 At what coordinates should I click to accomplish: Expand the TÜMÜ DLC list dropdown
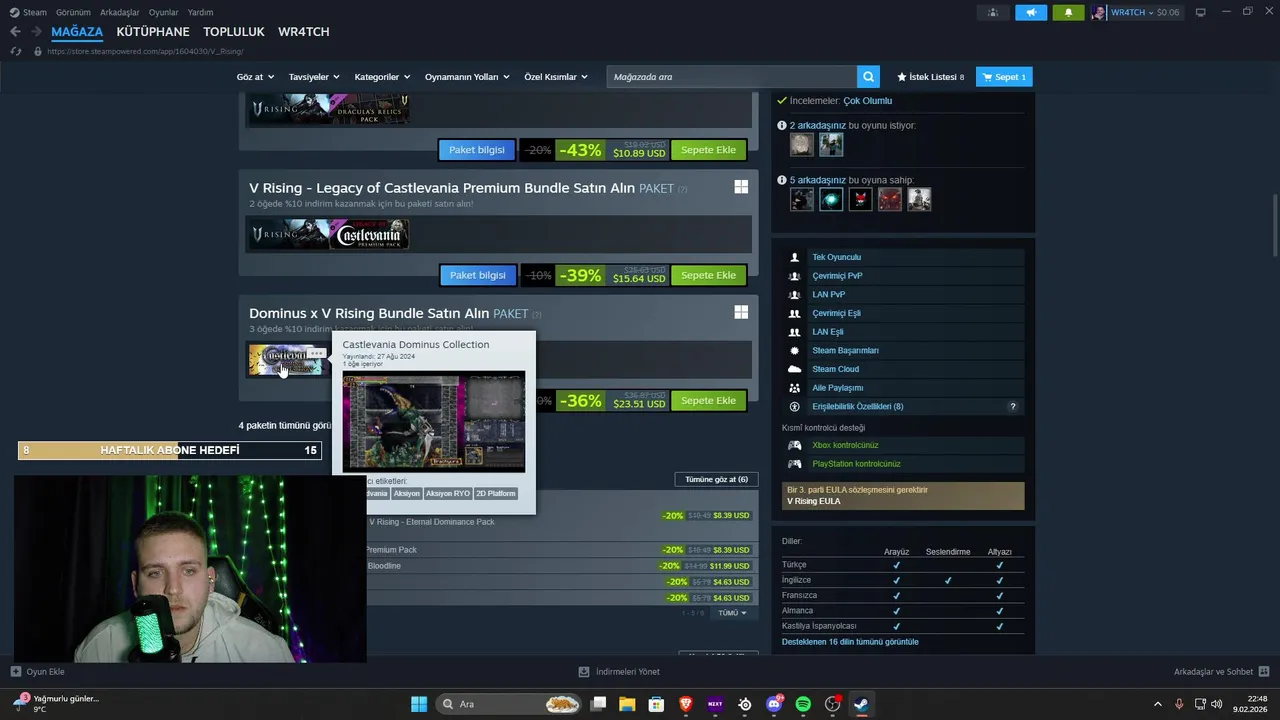click(733, 613)
